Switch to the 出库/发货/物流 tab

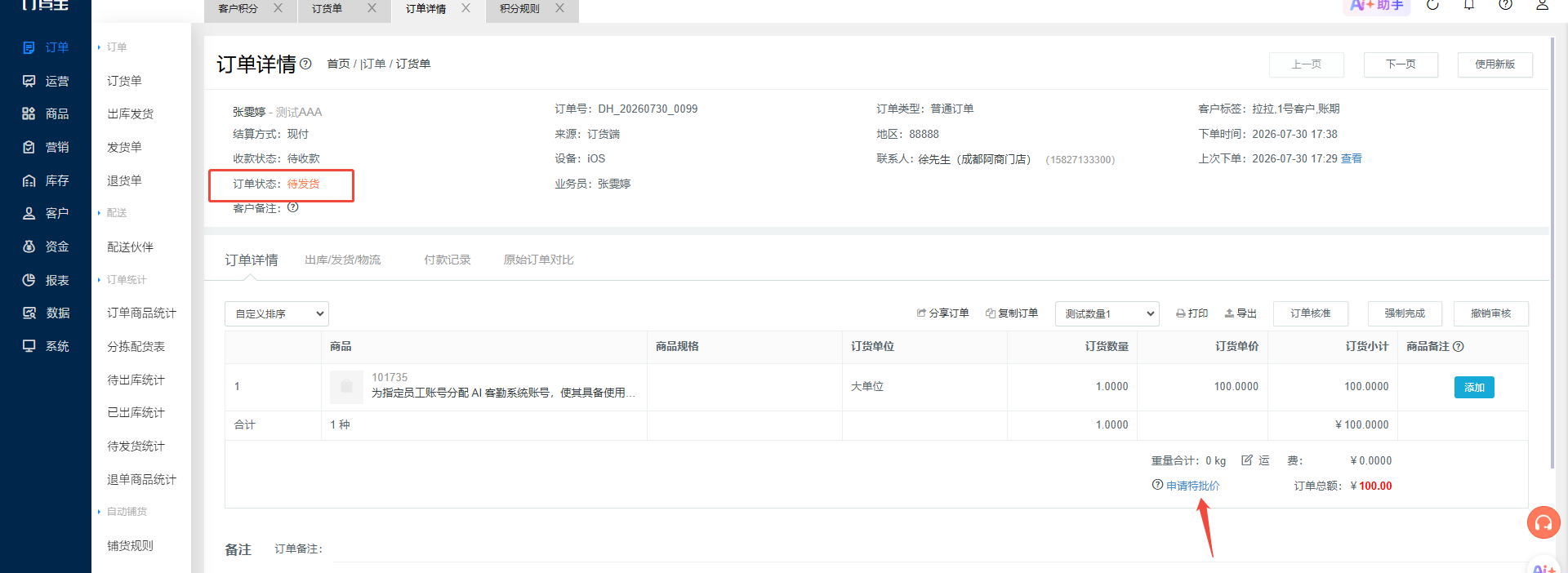(343, 260)
